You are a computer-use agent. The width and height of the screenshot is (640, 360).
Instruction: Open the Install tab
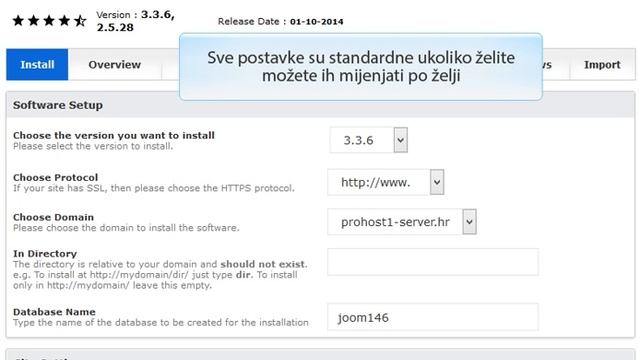pyautogui.click(x=37, y=64)
